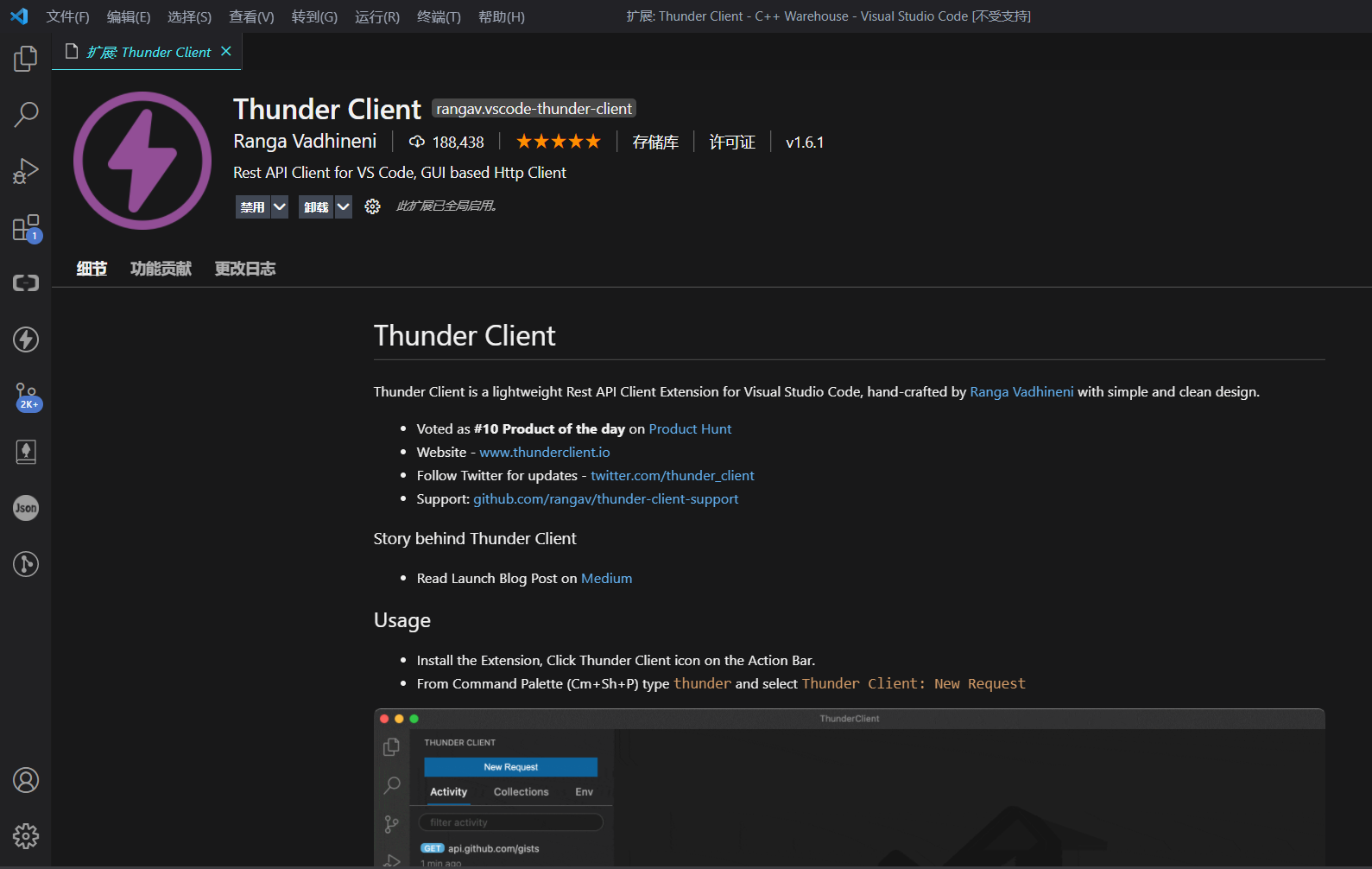Image resolution: width=1372 pixels, height=869 pixels.
Task: Open the Search view in activity bar
Action: [x=26, y=114]
